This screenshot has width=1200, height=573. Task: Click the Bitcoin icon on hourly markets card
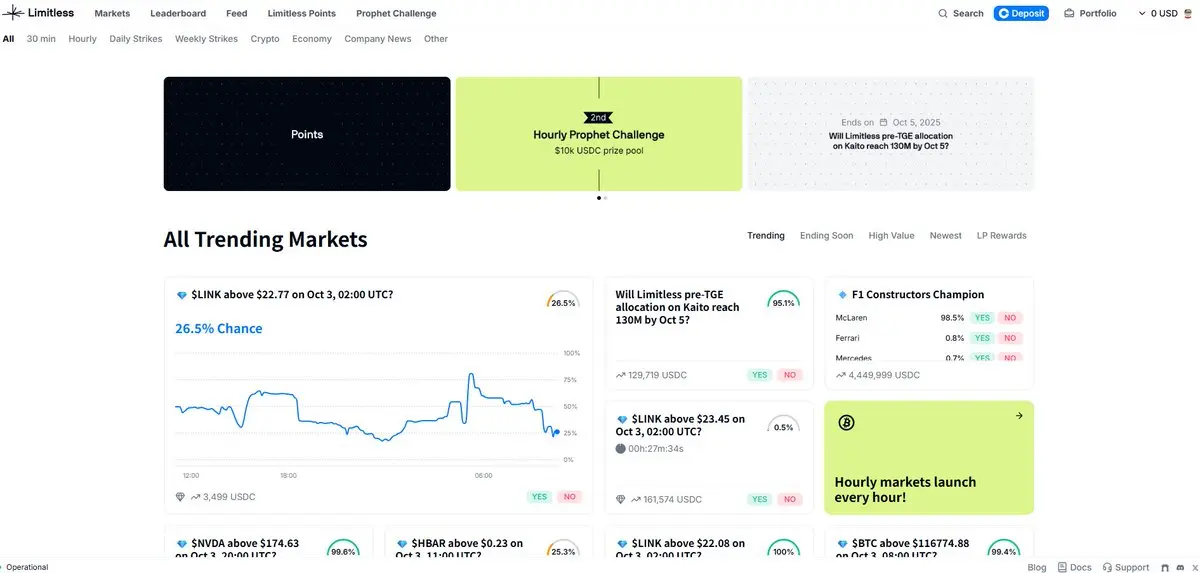pyautogui.click(x=846, y=423)
